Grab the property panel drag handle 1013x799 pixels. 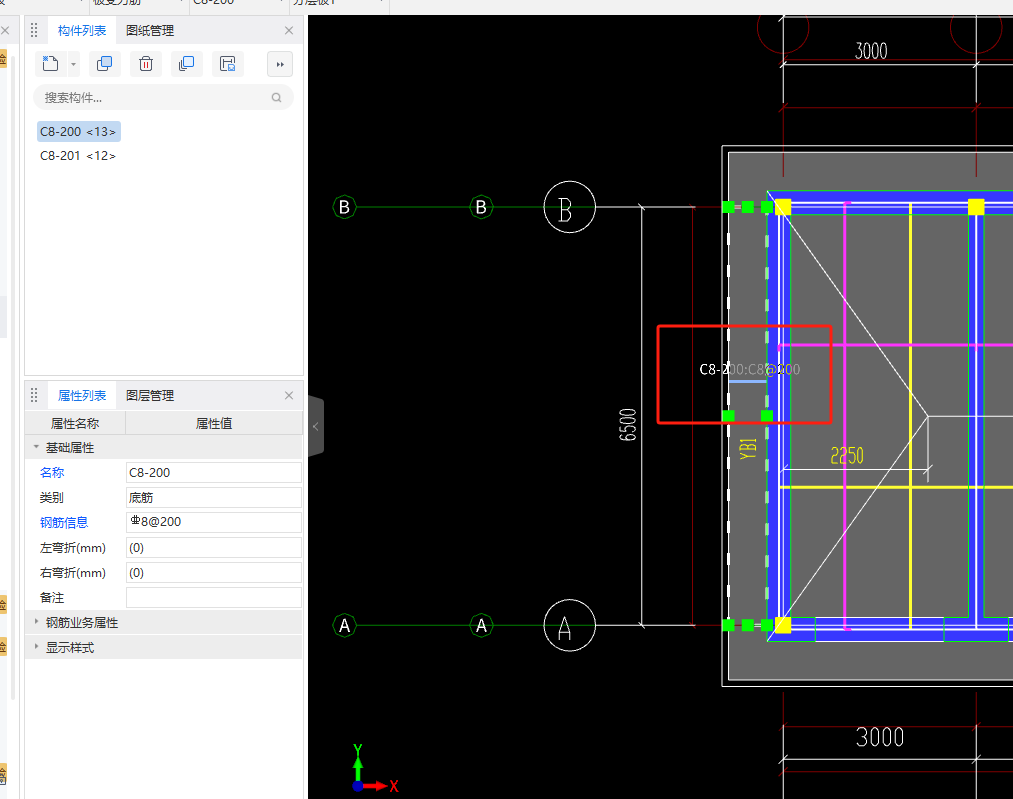(34, 395)
